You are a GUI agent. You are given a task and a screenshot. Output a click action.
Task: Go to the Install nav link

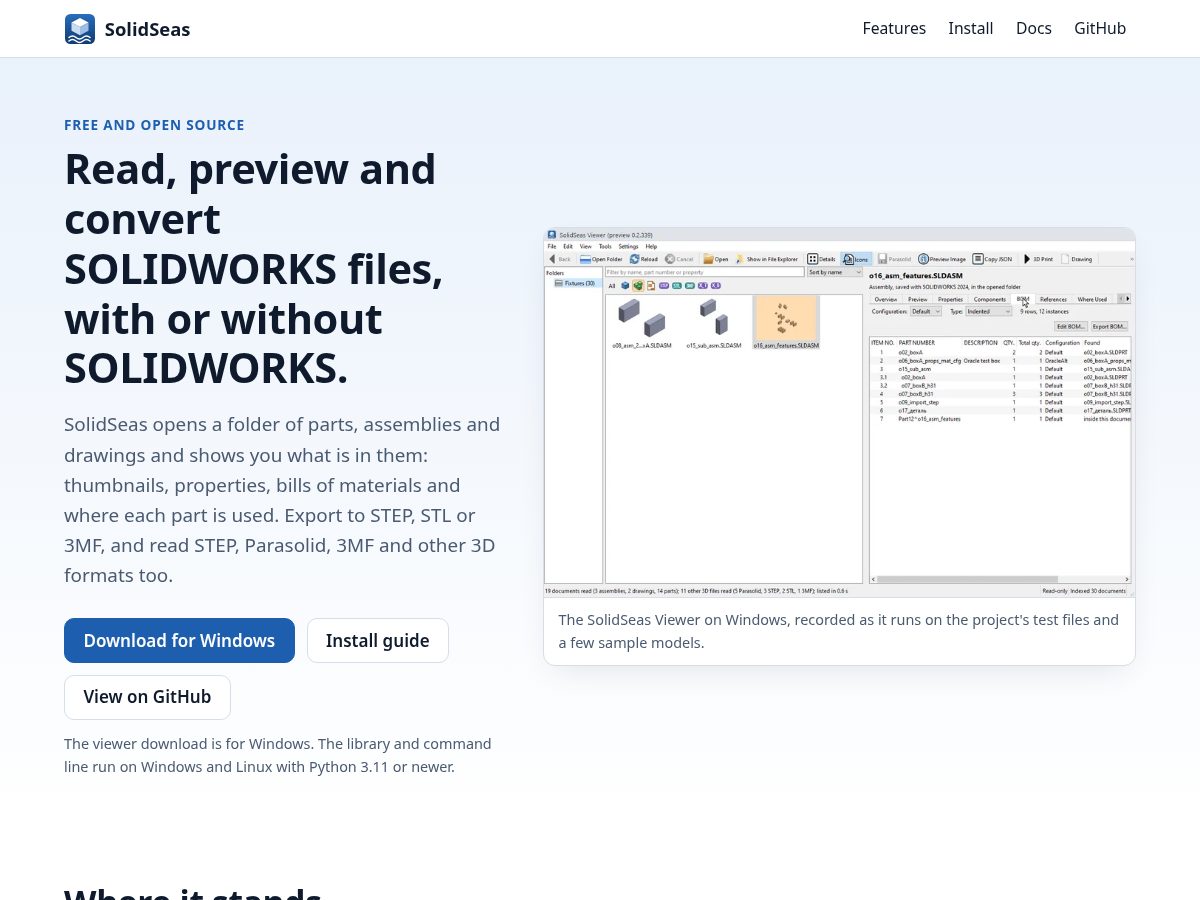tap(971, 28)
